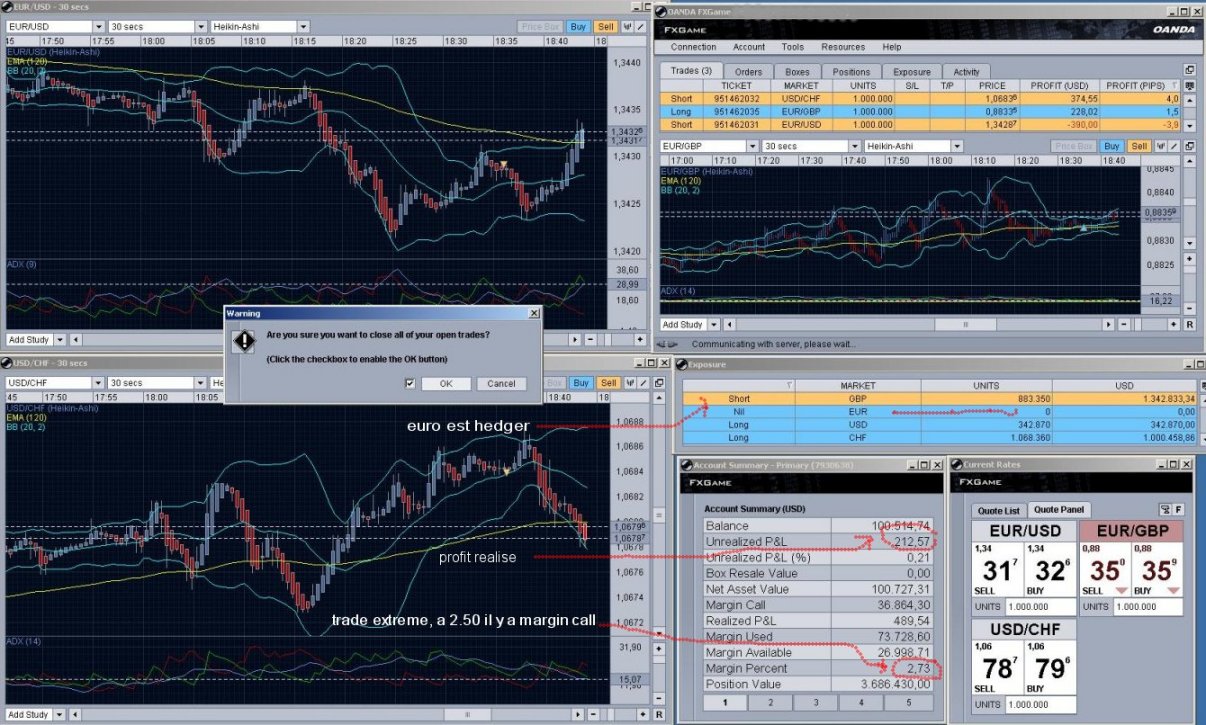Open Heikin-Ashi chart type dropdown in EUR/USD chart
The width and height of the screenshot is (1206, 725).
301,27
